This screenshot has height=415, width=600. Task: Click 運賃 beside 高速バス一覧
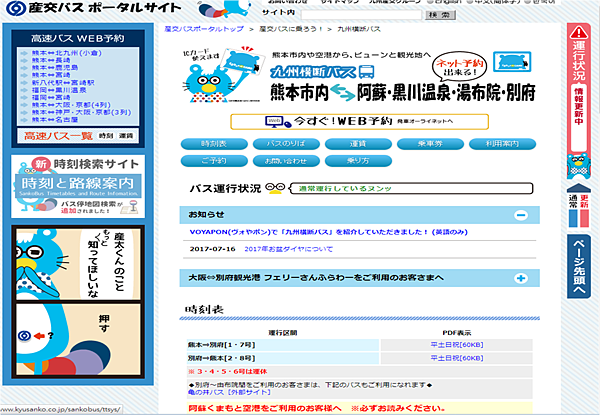[126, 136]
